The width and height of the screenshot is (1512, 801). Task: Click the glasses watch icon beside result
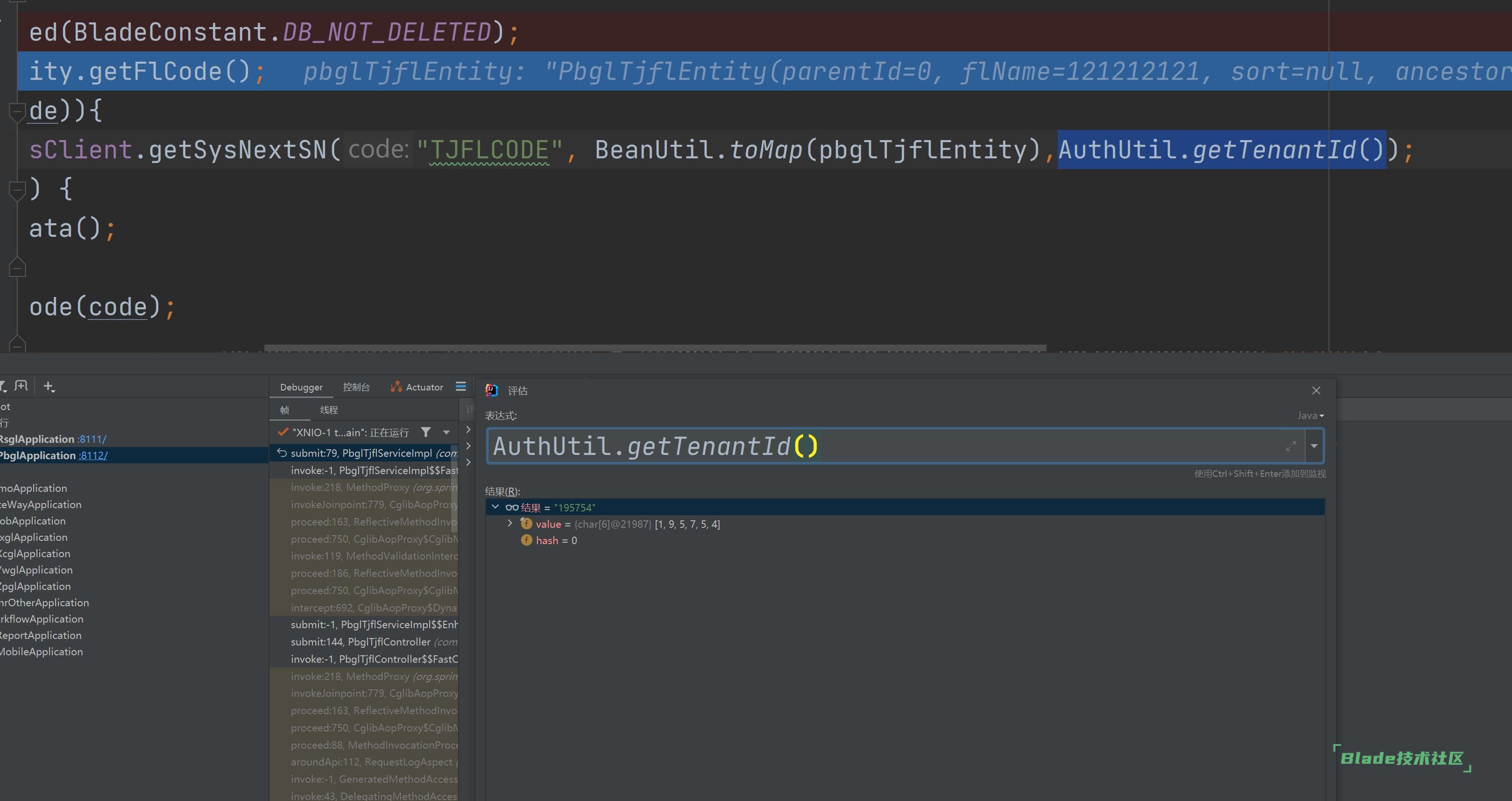click(x=511, y=507)
